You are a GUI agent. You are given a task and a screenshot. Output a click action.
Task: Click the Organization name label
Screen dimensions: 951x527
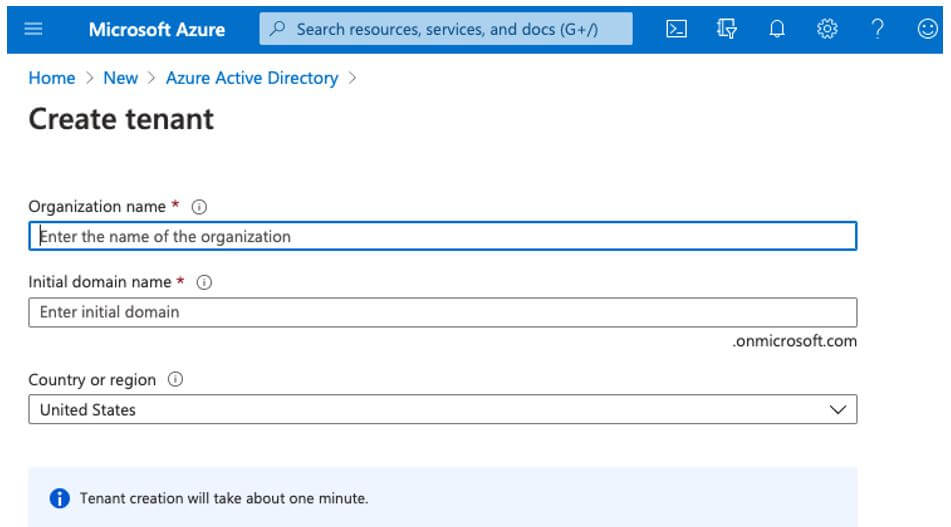click(x=97, y=207)
